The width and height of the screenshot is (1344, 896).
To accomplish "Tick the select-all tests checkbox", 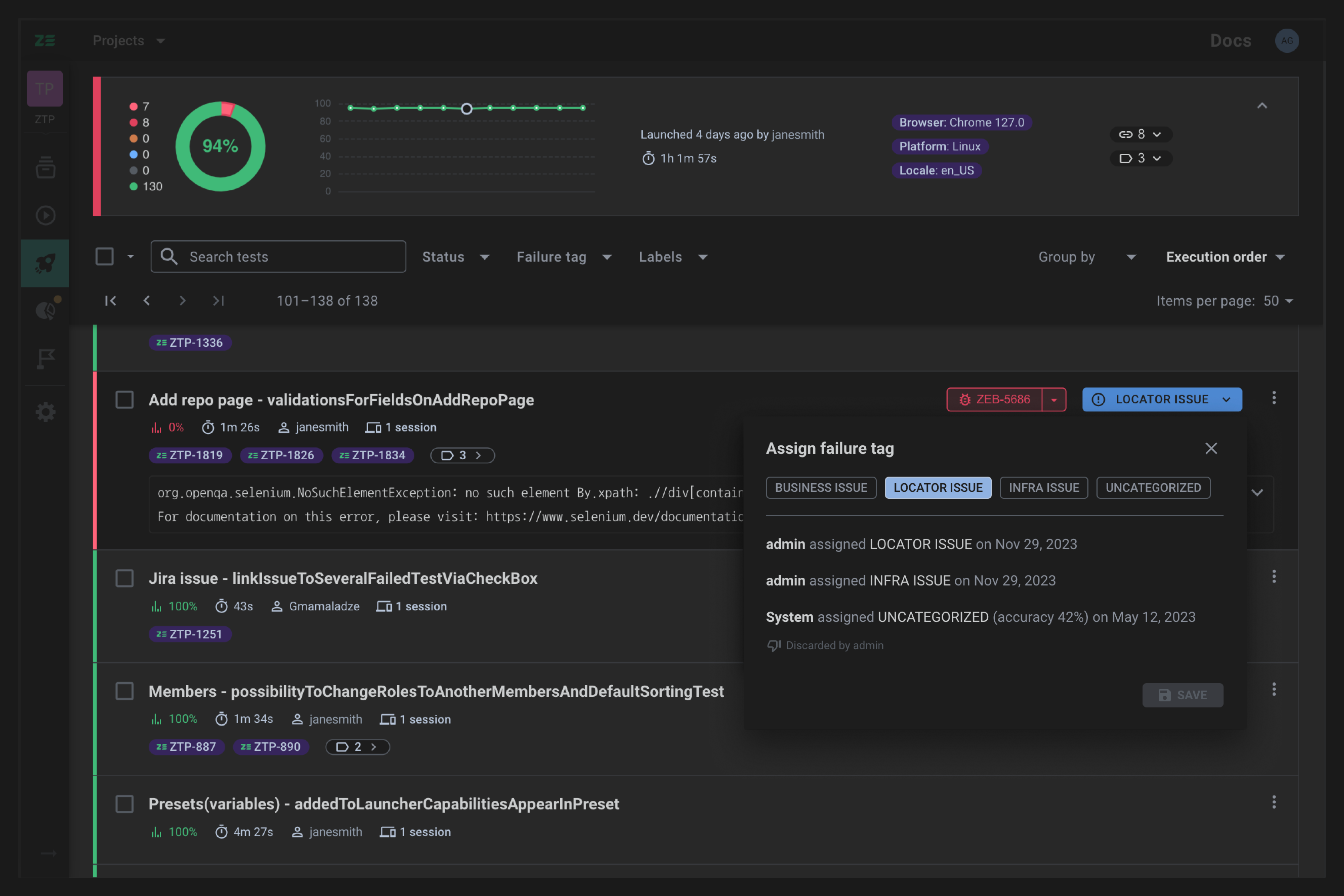I will tap(105, 257).
